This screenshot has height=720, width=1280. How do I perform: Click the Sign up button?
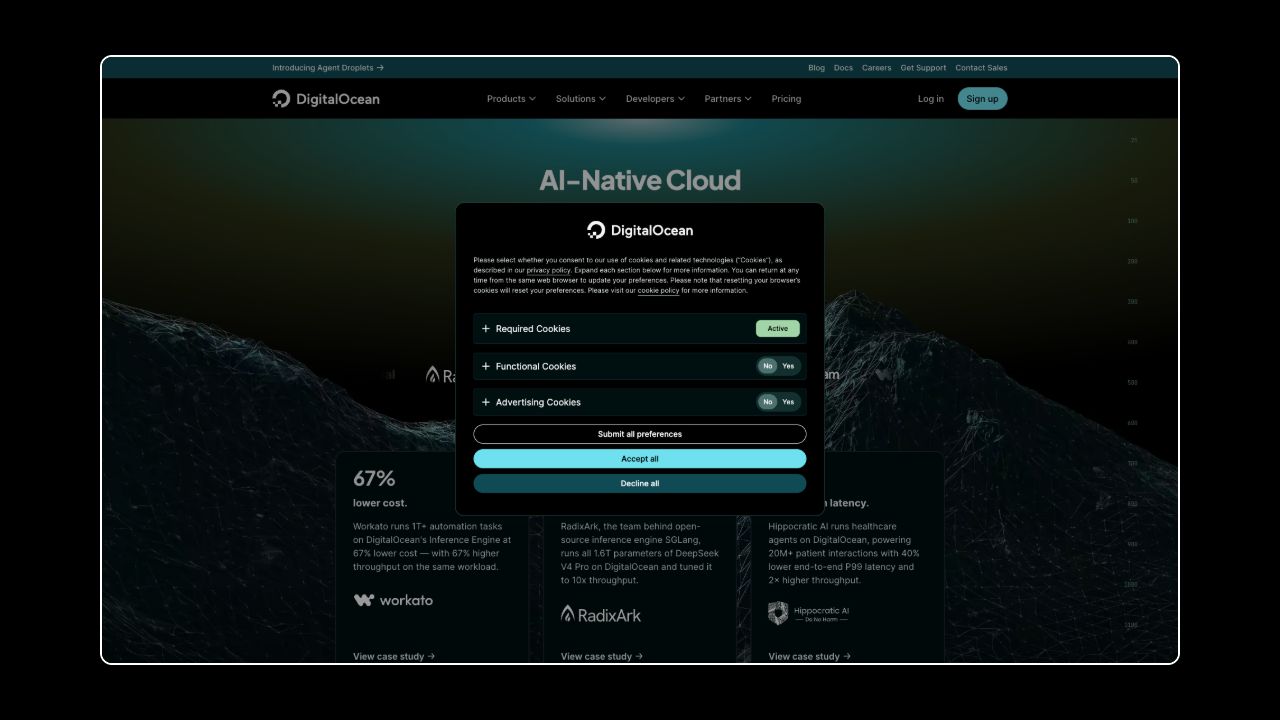(x=982, y=99)
